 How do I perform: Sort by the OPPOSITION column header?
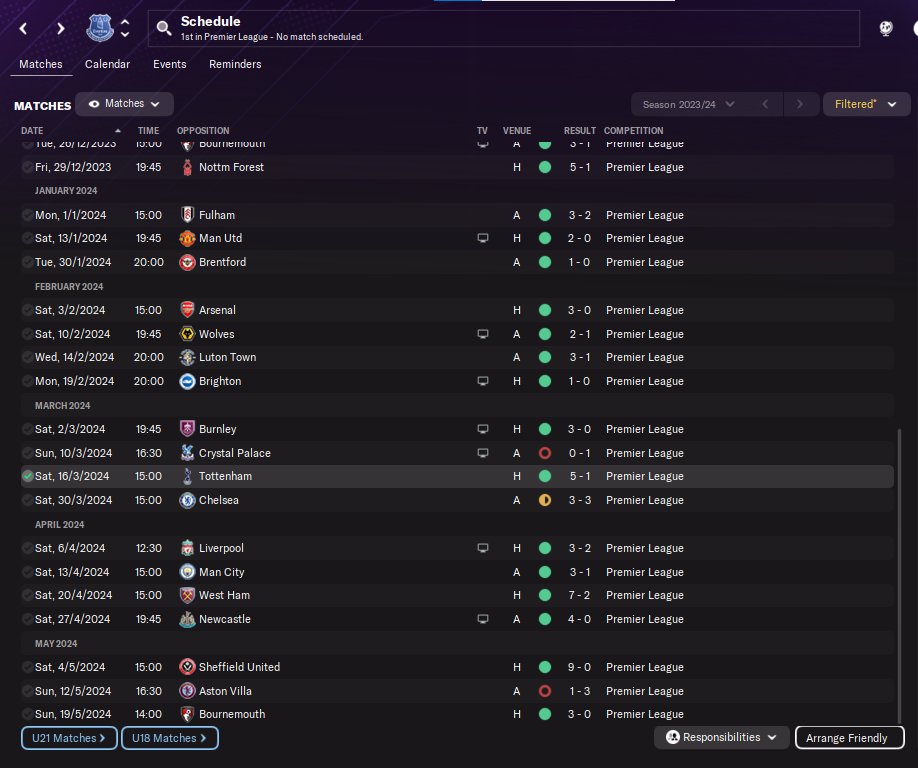point(203,131)
